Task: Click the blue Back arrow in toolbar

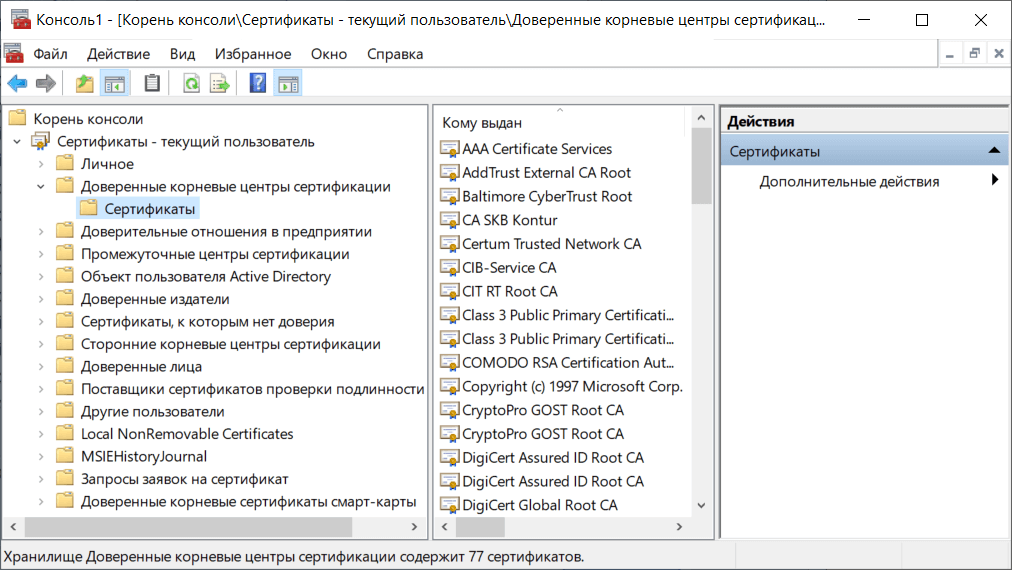Action: 17,84
